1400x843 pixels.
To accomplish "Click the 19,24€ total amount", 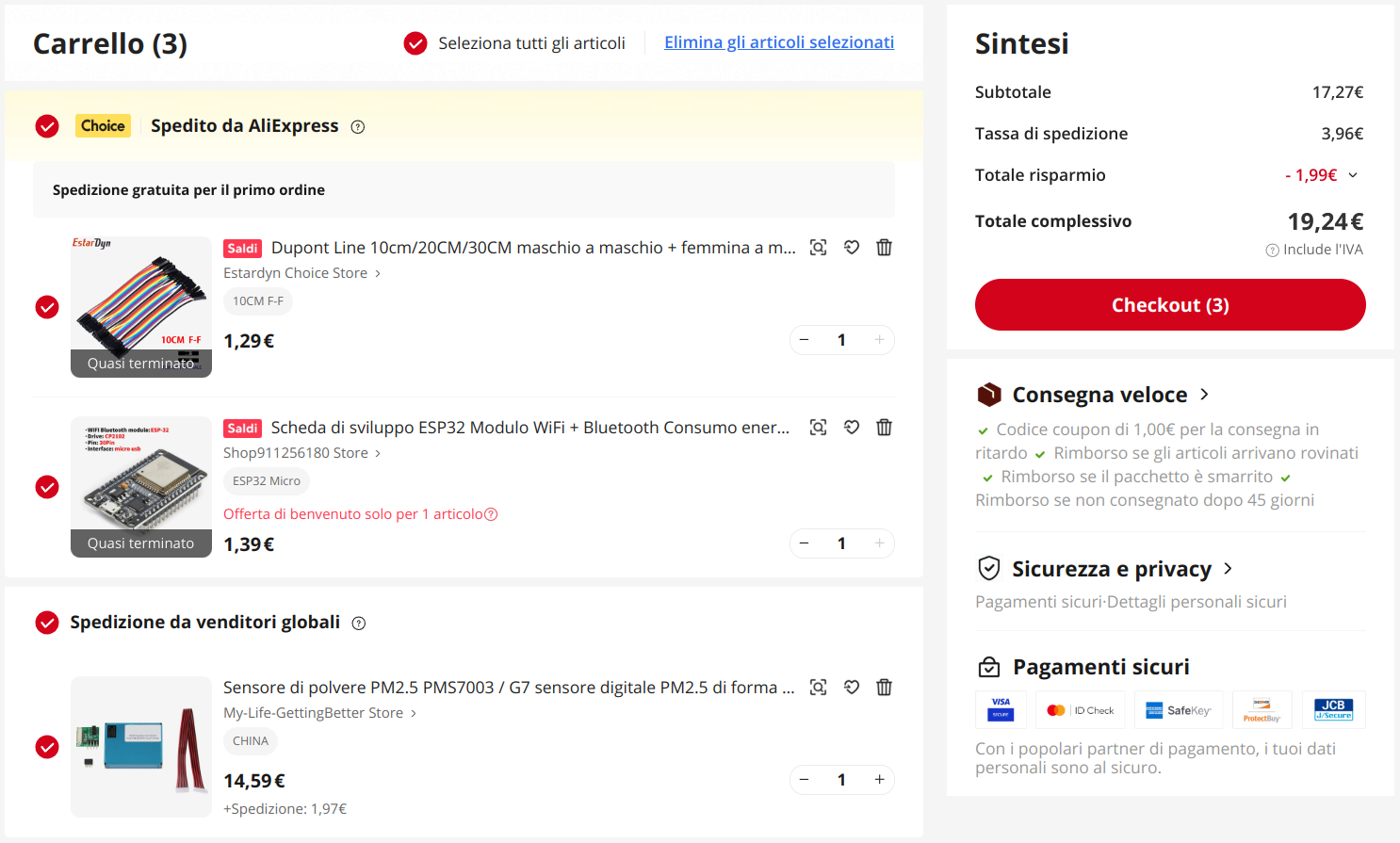I will (x=1326, y=221).
